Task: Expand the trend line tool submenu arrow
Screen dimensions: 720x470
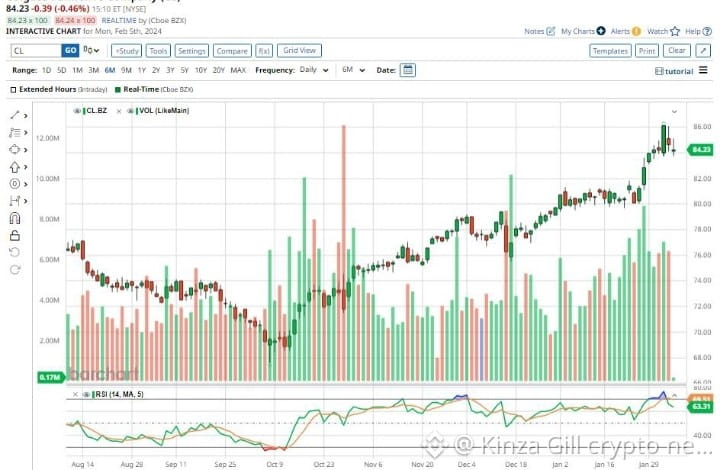Action: click(26, 116)
